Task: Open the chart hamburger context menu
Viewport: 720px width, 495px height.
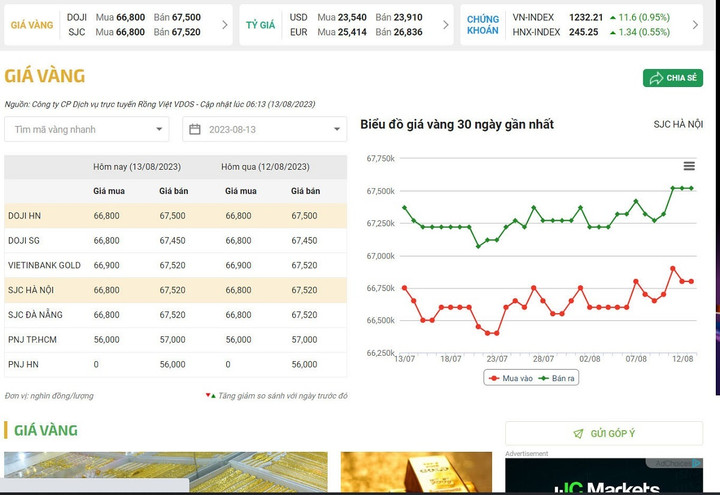Action: pos(689,166)
